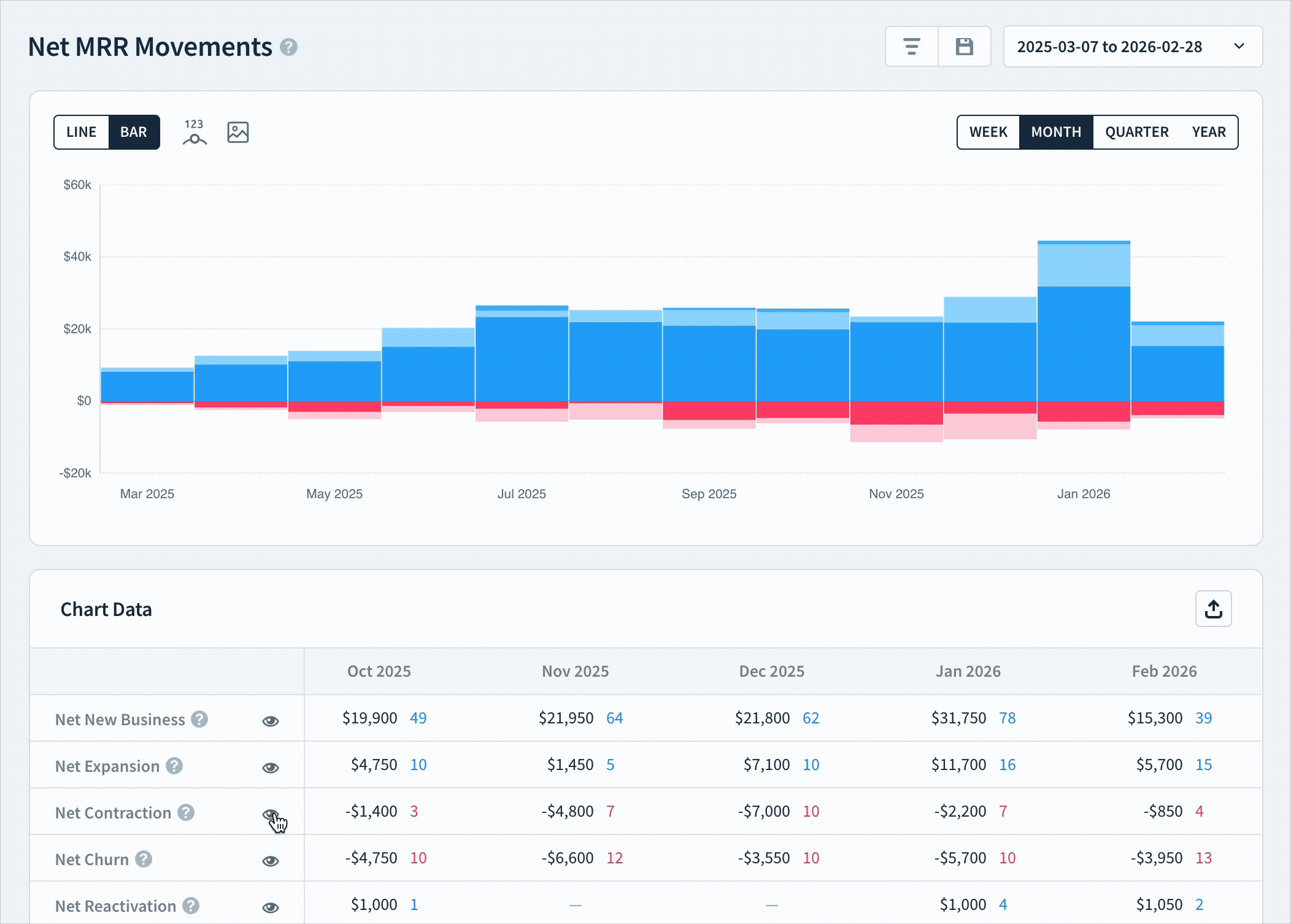Click the Net Expansion help icon
Screen dimensions: 1291x924
[174, 766]
